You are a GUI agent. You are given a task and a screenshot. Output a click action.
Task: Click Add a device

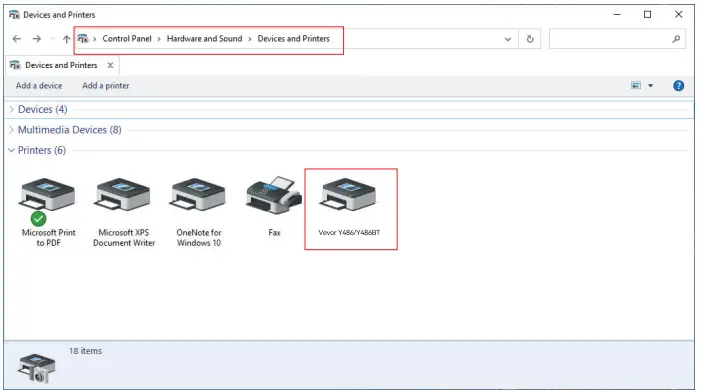pos(39,85)
